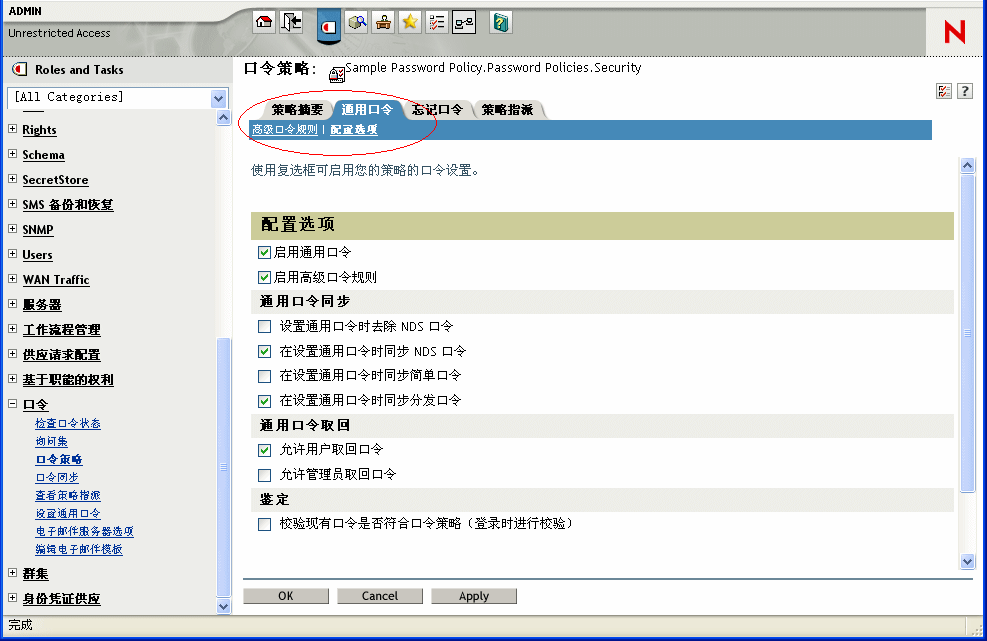Toggle 启用高级口令规则 checkbox
Image resolution: width=987 pixels, height=641 pixels.
264,277
